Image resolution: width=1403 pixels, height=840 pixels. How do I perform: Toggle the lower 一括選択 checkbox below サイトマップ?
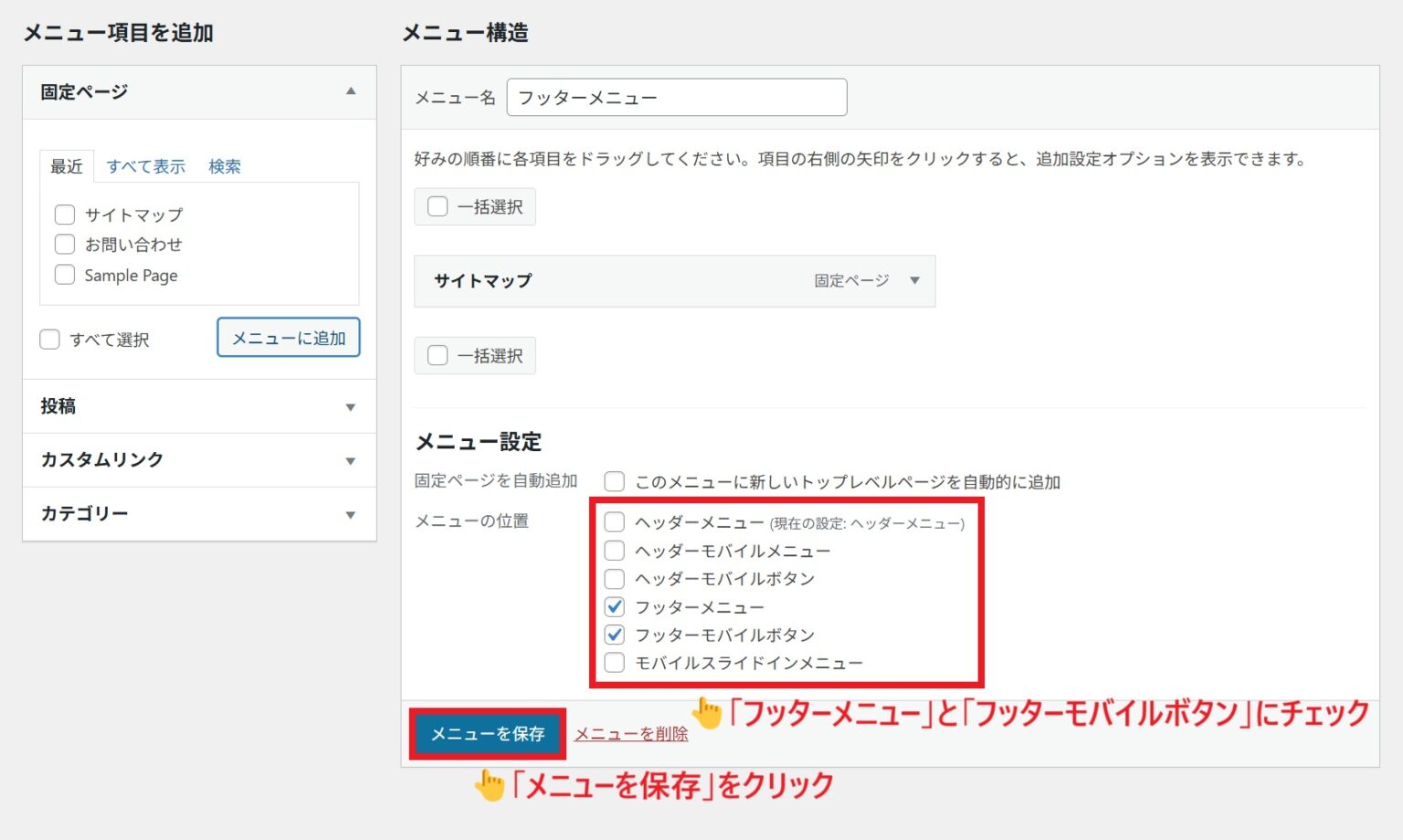(438, 355)
